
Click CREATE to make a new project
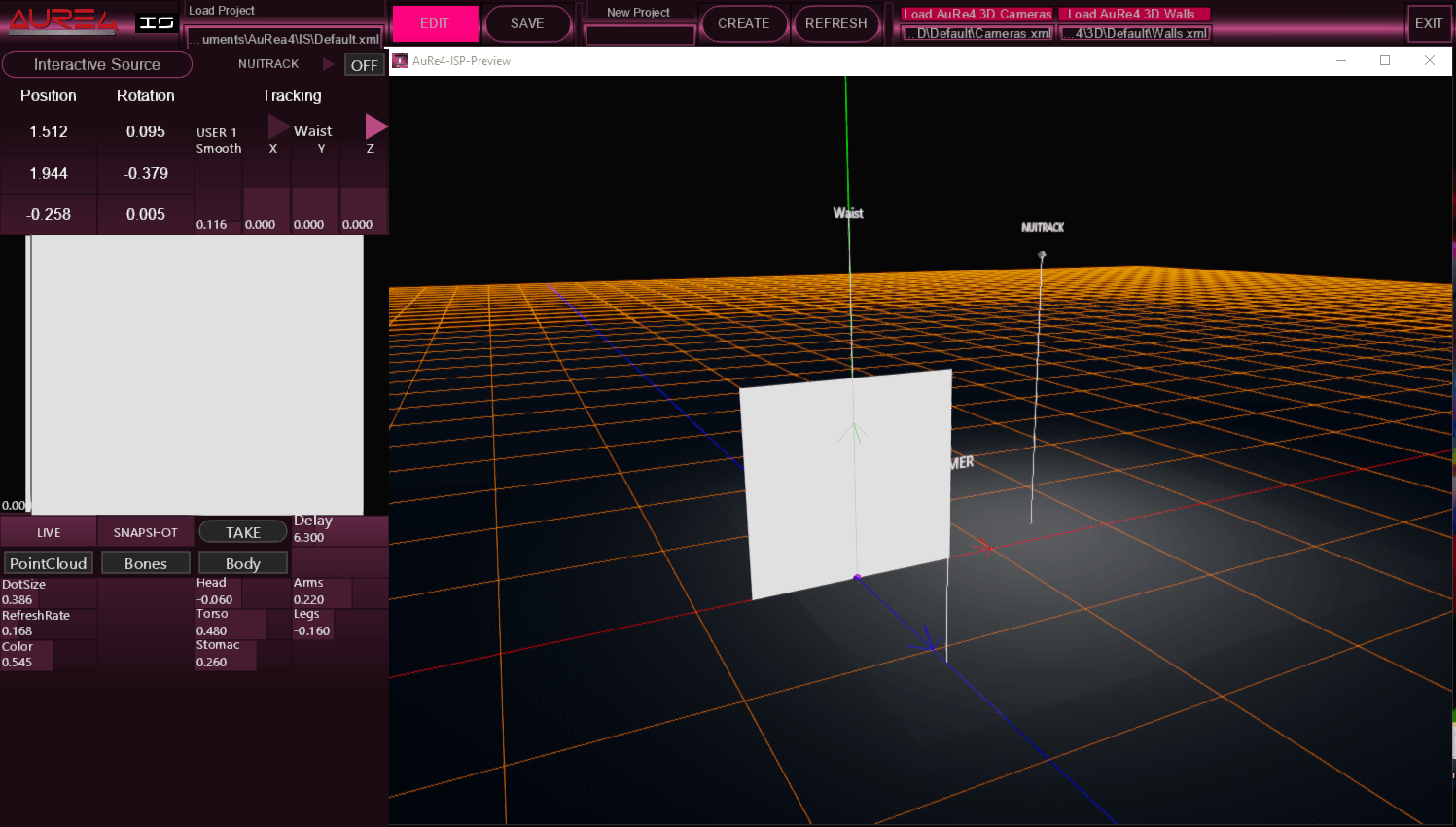point(744,23)
